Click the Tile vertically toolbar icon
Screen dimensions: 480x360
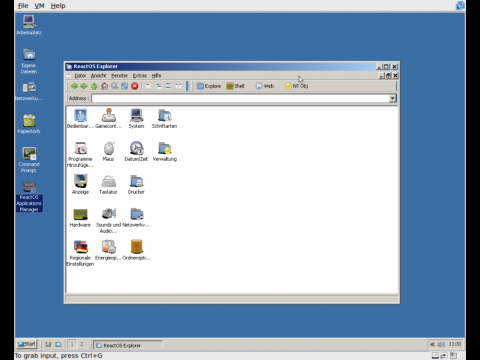(179, 86)
